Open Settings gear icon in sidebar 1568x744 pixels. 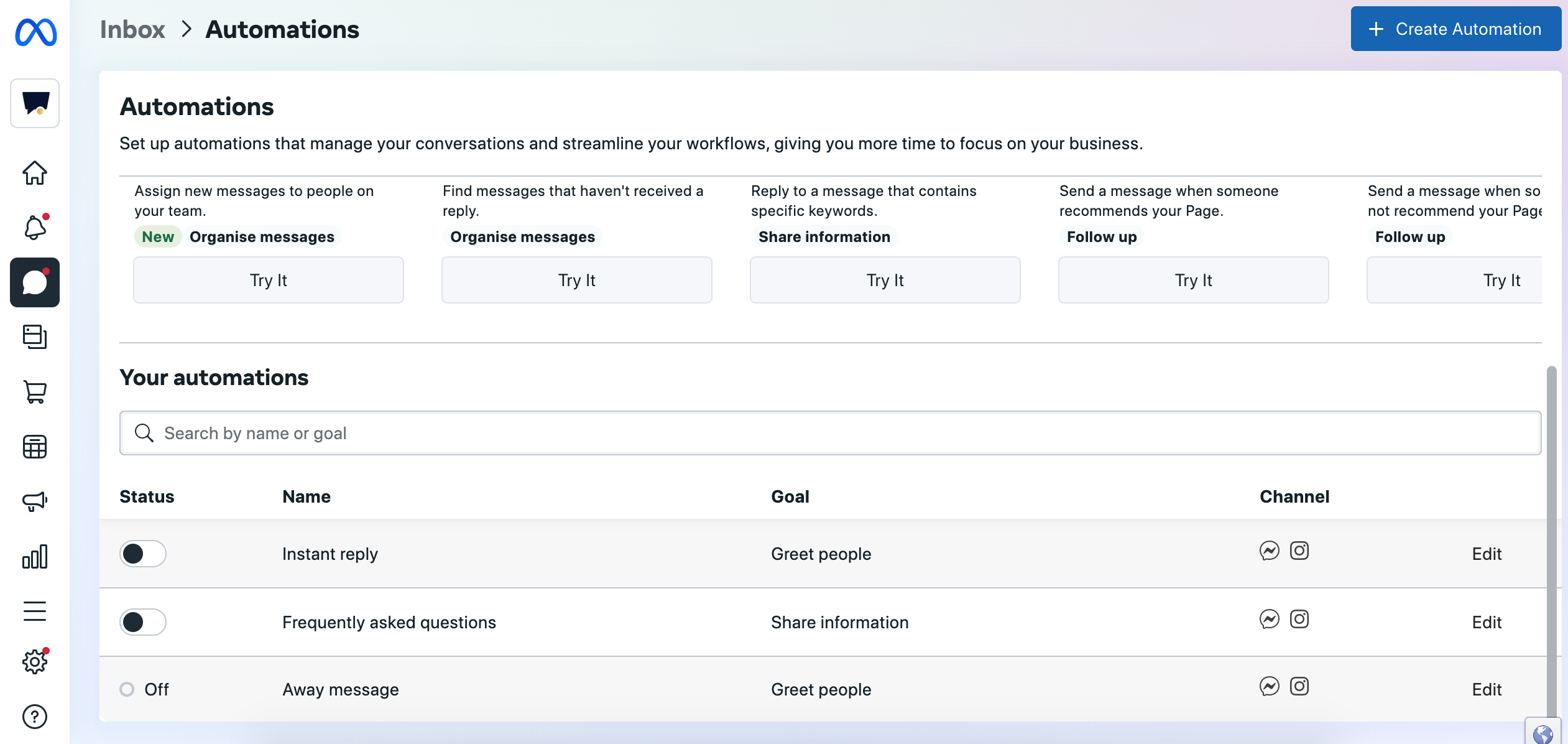click(35, 661)
